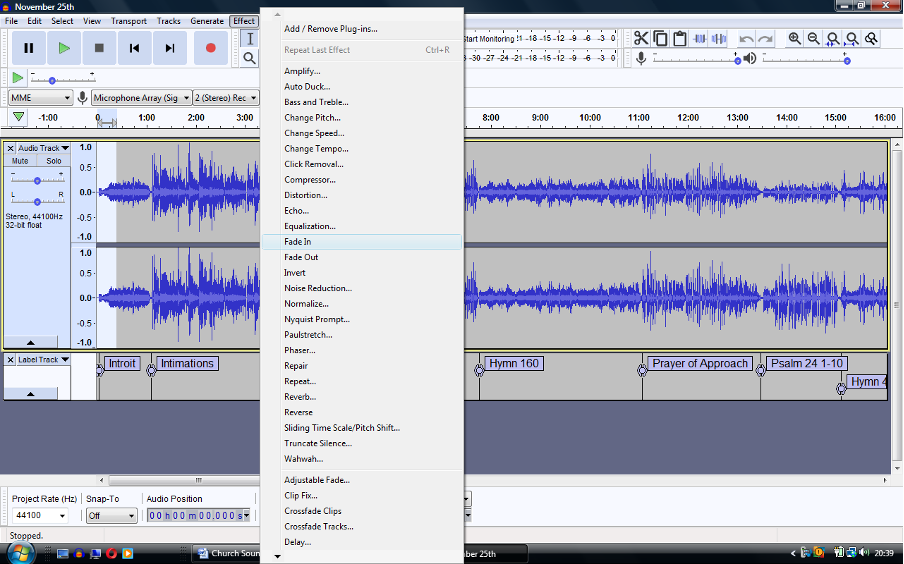Click the Audio Track gain slider
Screen dimensions: 904x564
37,180
